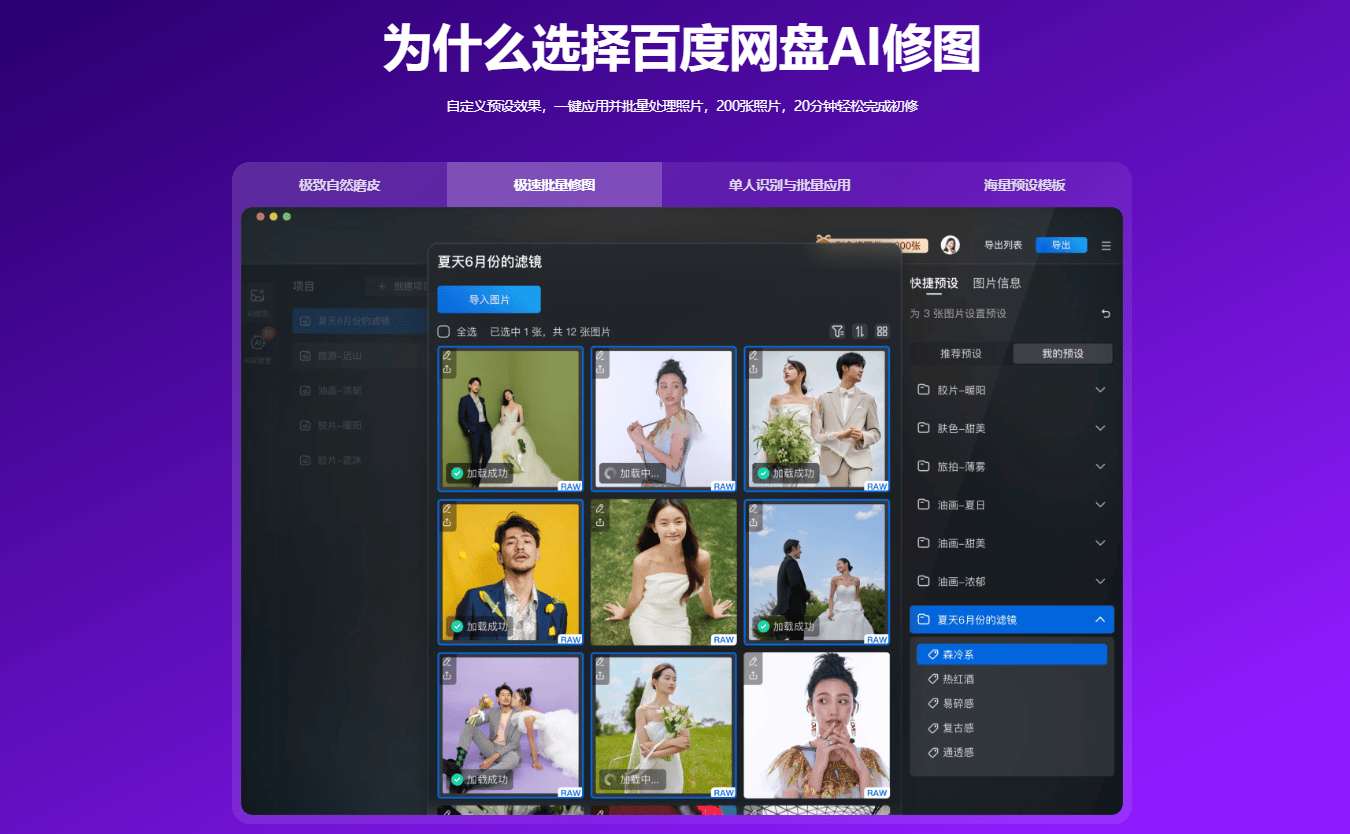Click the edit pencil on the woman-sitting-on-grass photo
This screenshot has height=834, width=1350.
click(600, 509)
